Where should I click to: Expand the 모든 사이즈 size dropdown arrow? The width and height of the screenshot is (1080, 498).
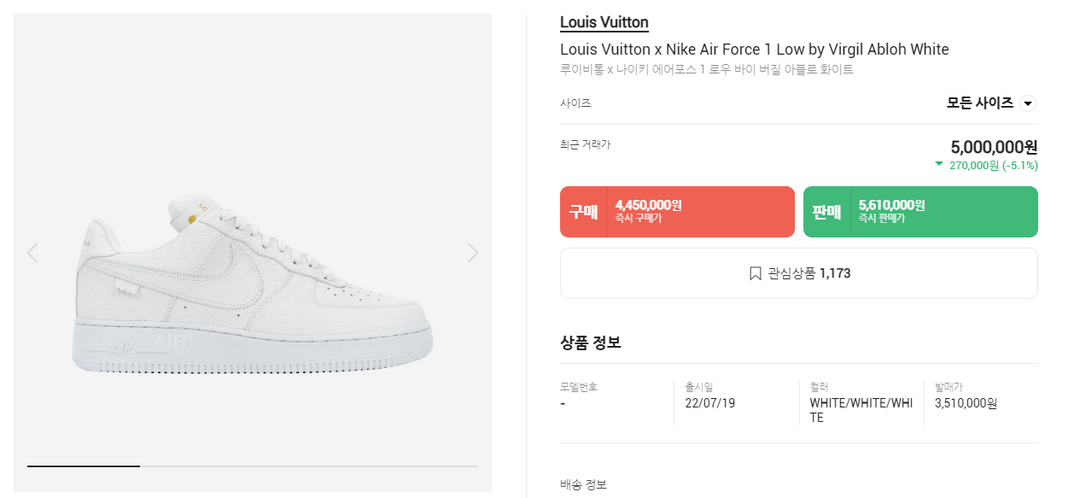(1028, 103)
